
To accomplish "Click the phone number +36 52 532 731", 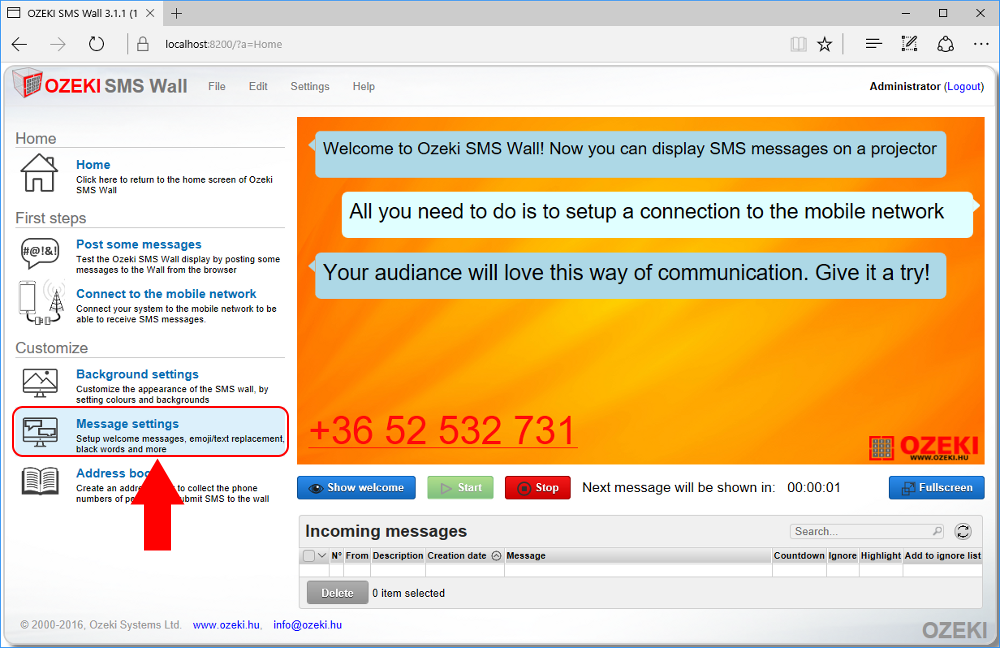I will [443, 431].
